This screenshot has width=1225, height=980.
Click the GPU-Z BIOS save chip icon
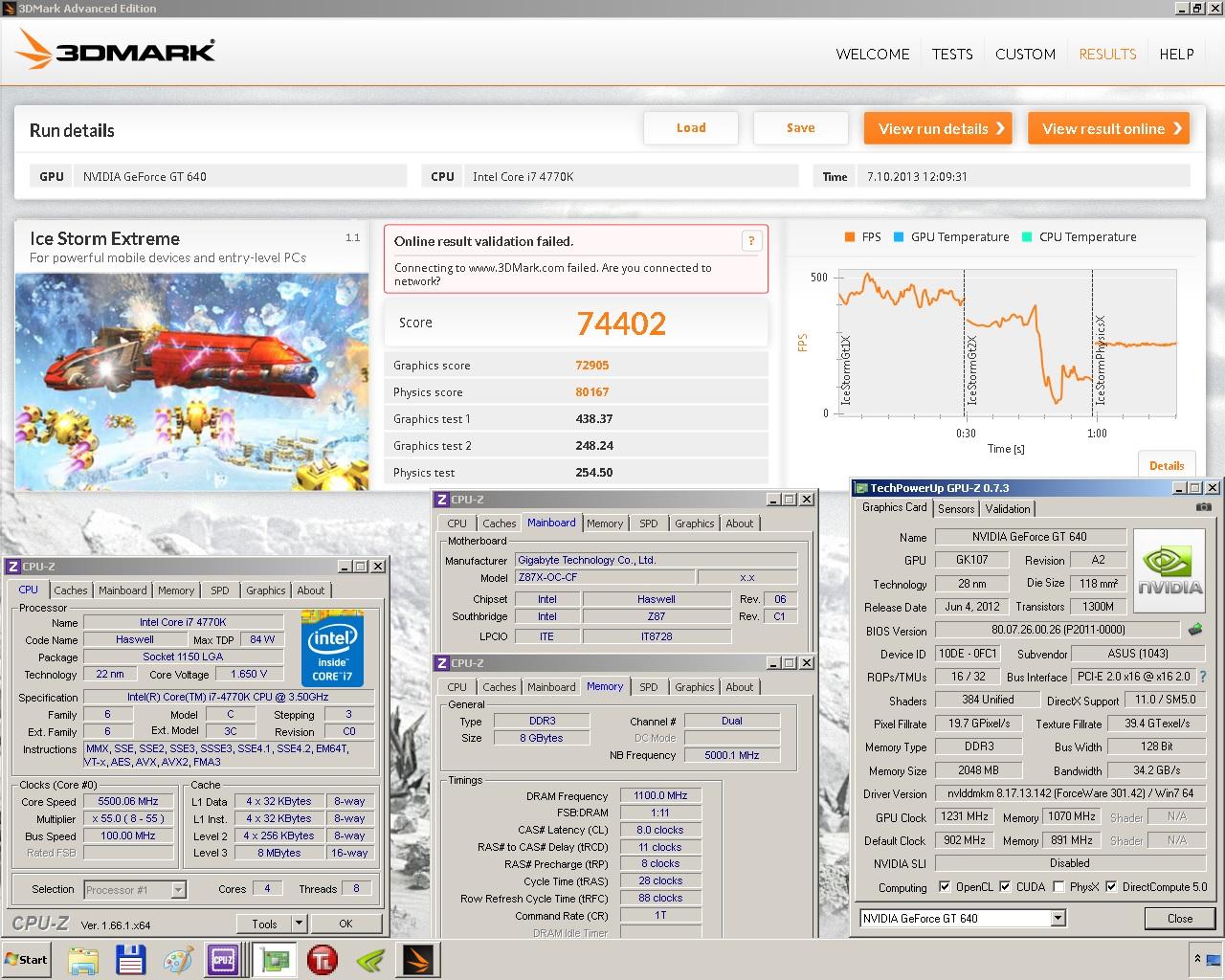(x=1195, y=630)
